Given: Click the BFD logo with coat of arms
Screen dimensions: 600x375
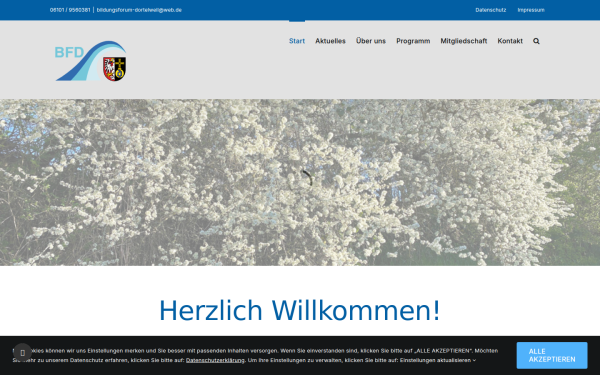Looking at the screenshot, I should pyautogui.click(x=90, y=61).
